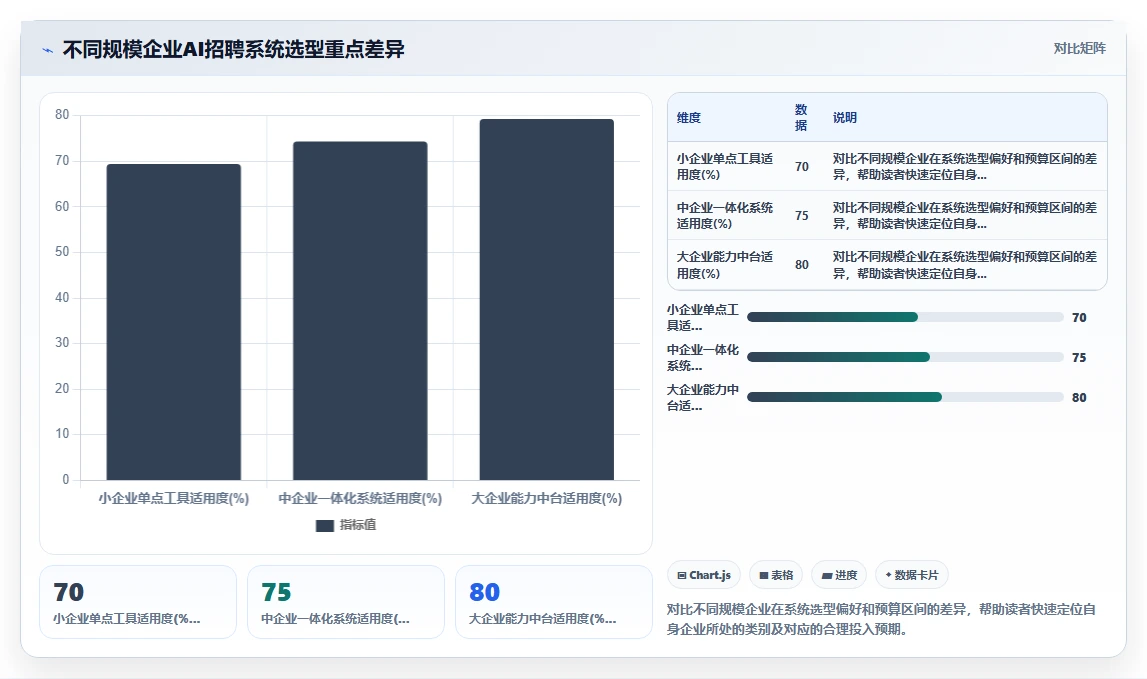Click the 中企业一体化系统适用度(%) bar in the chart

360,311
